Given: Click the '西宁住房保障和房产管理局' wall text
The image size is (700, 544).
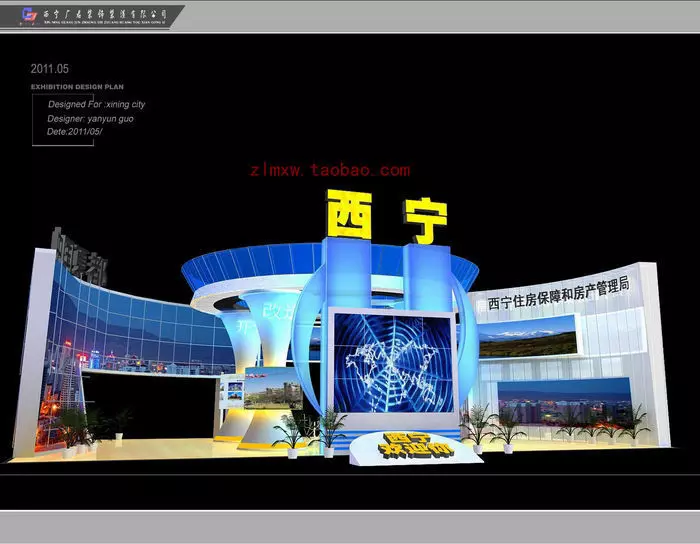Looking at the screenshot, I should [558, 293].
